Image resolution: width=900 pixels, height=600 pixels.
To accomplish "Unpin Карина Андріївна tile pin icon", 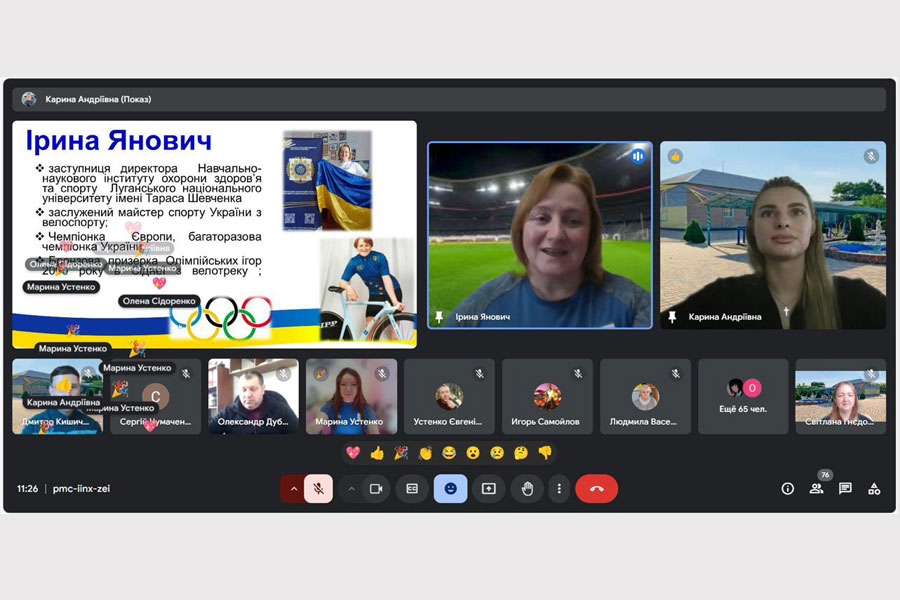I will (672, 317).
